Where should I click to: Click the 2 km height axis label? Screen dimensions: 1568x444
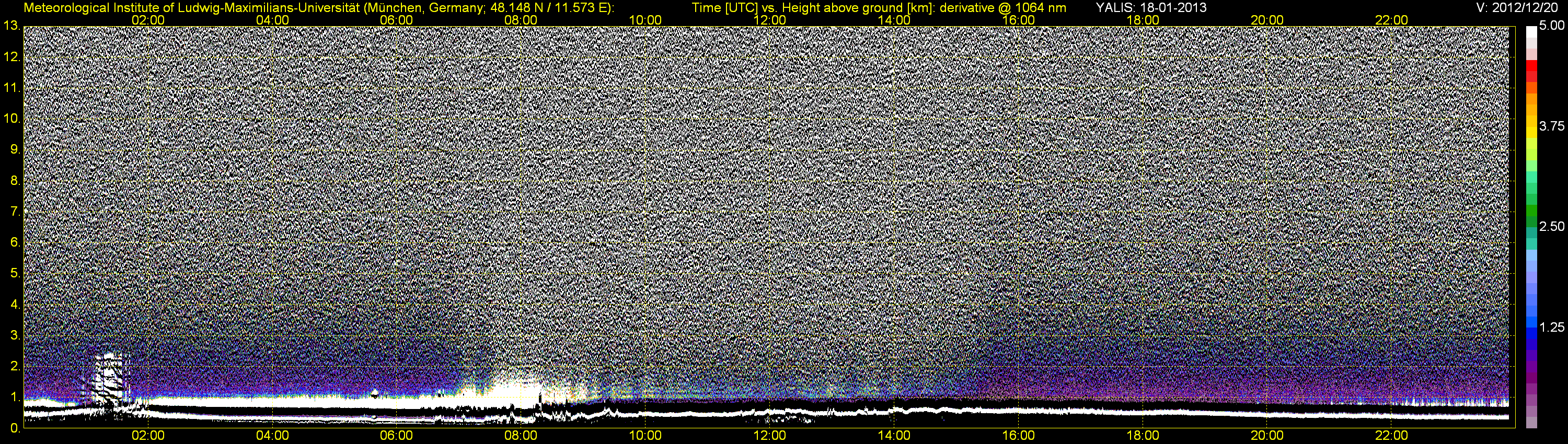15,366
